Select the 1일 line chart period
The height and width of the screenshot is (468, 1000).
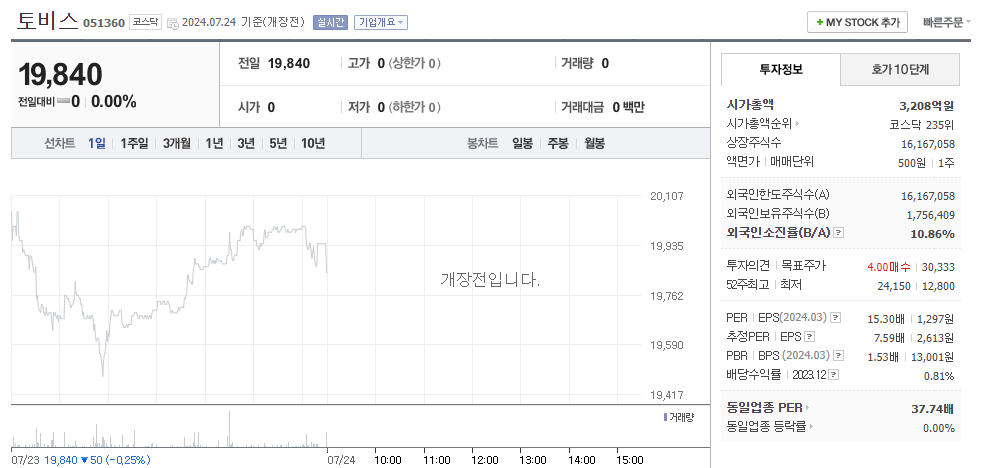[x=97, y=143]
